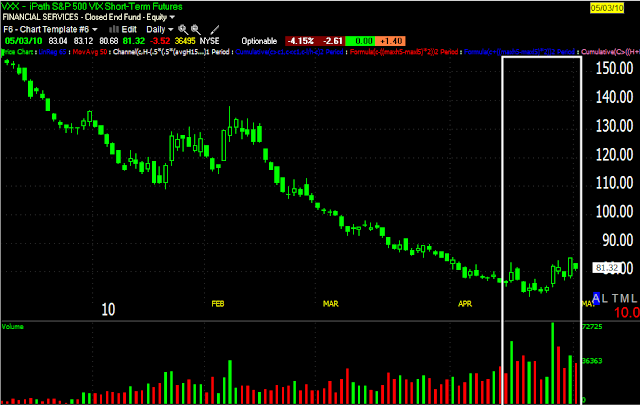
Task: Select the Channel(c,H-(.5* indicator label
Action: pyautogui.click(x=171, y=52)
